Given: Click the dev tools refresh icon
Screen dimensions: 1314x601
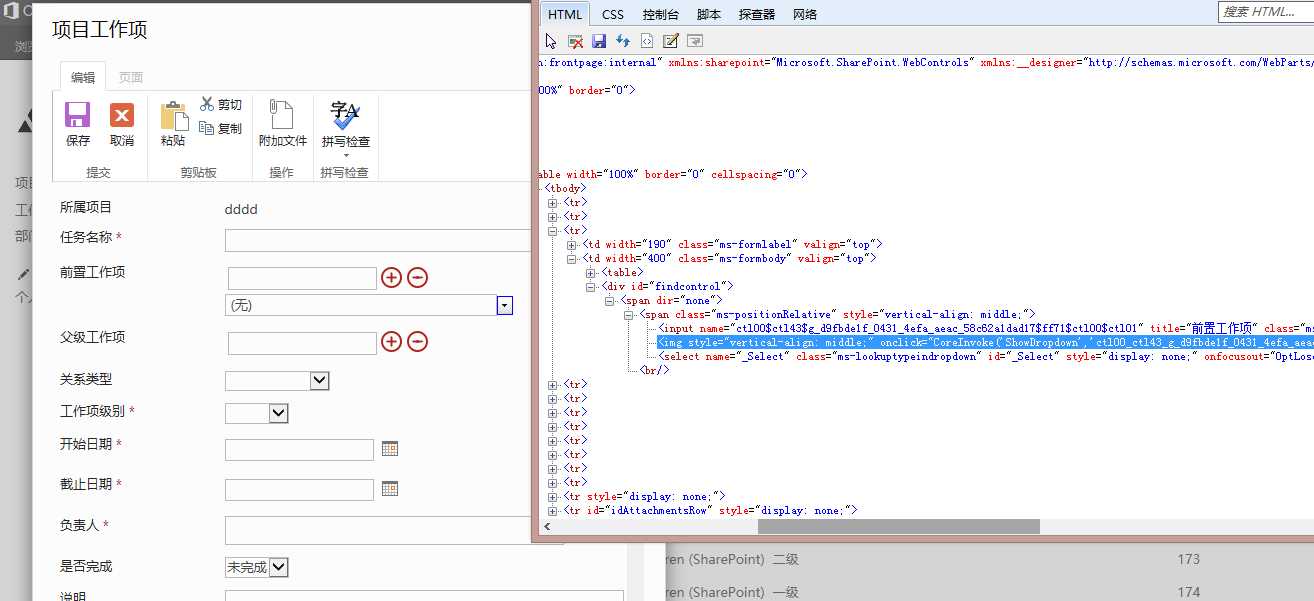Looking at the screenshot, I should pos(623,41).
